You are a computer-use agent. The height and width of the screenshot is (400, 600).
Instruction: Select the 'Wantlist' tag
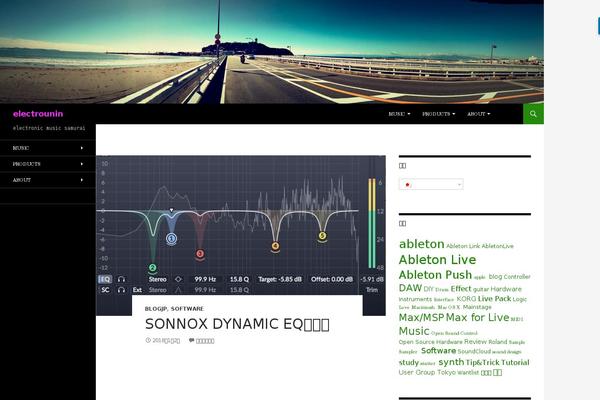pos(468,372)
